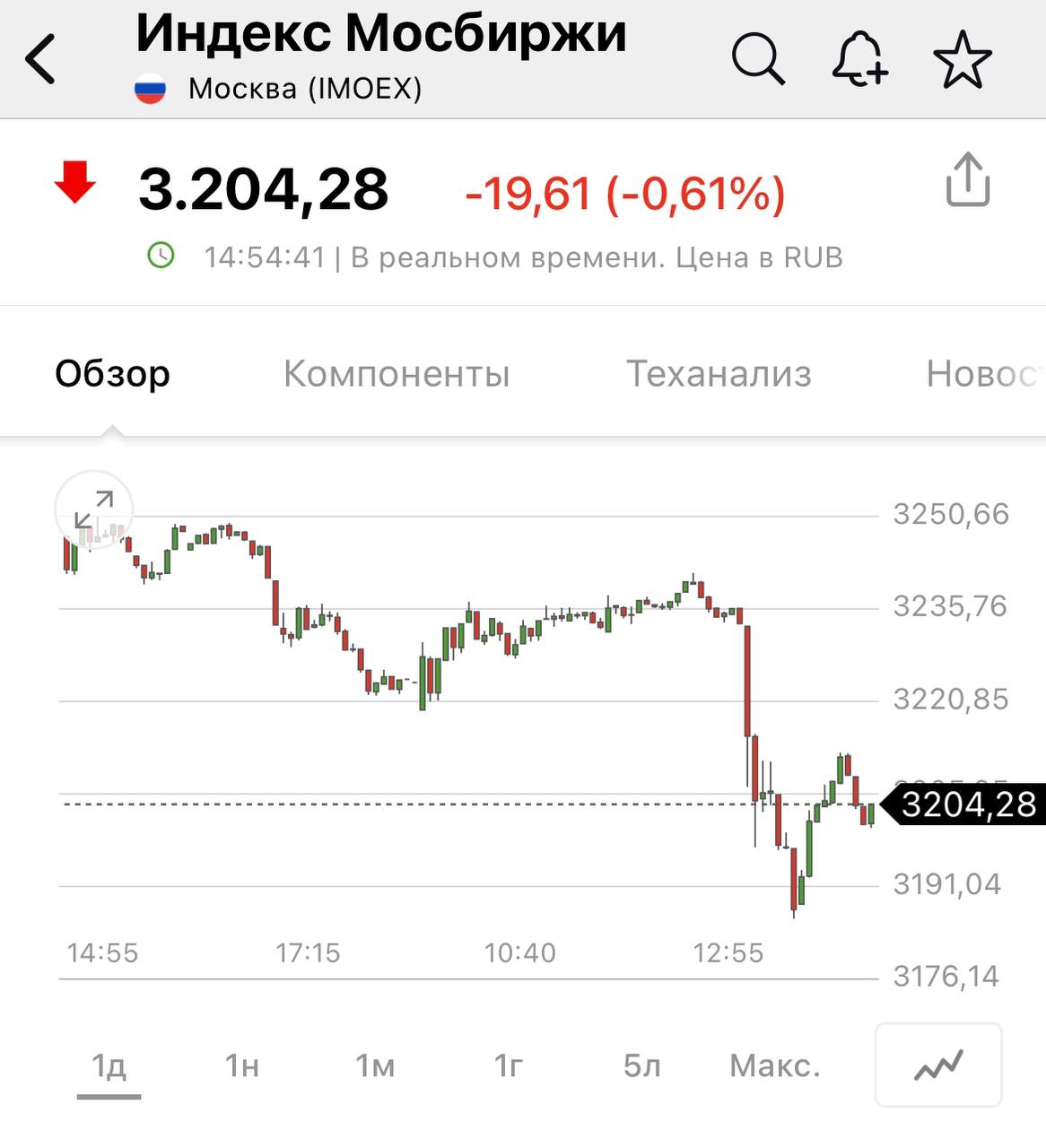Select the 1д chart period
The height and width of the screenshot is (1148, 1046).
(x=109, y=1066)
